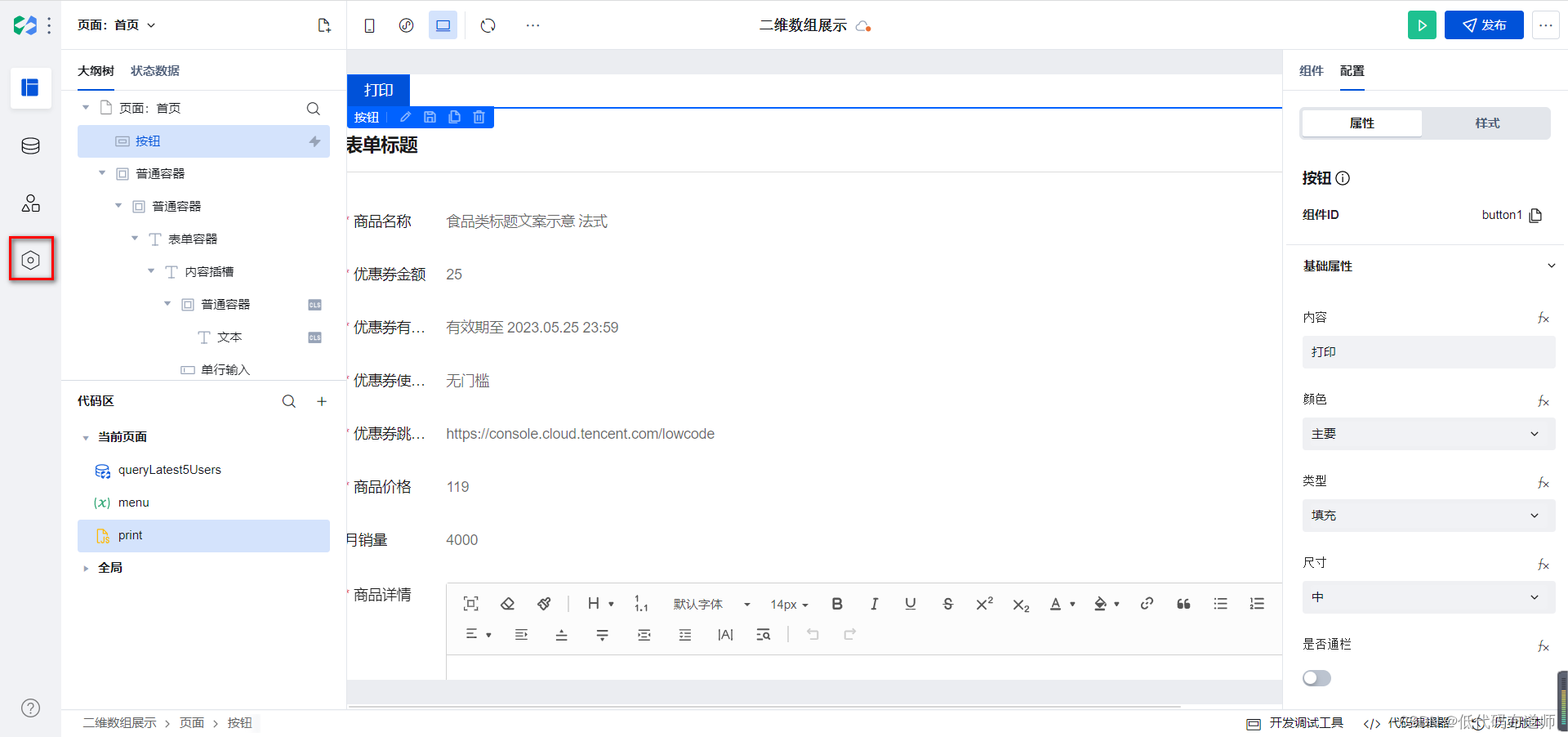Image resolution: width=1568 pixels, height=737 pixels.
Task: Expand the 全局 code group
Action: (x=86, y=568)
